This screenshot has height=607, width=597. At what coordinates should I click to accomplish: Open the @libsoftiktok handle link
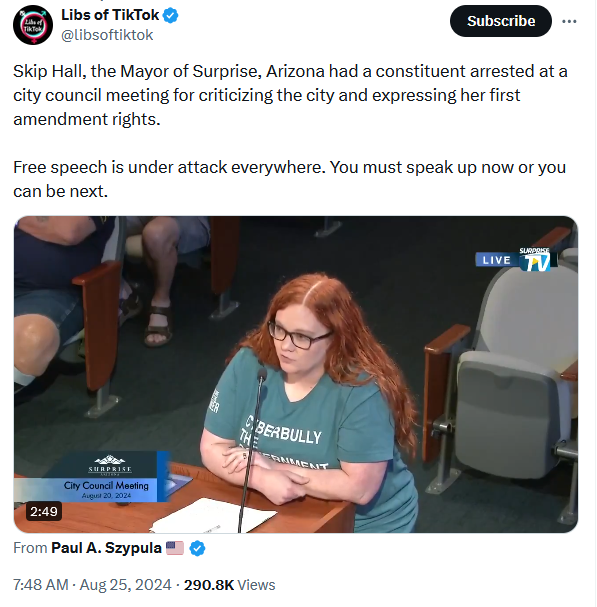(107, 35)
